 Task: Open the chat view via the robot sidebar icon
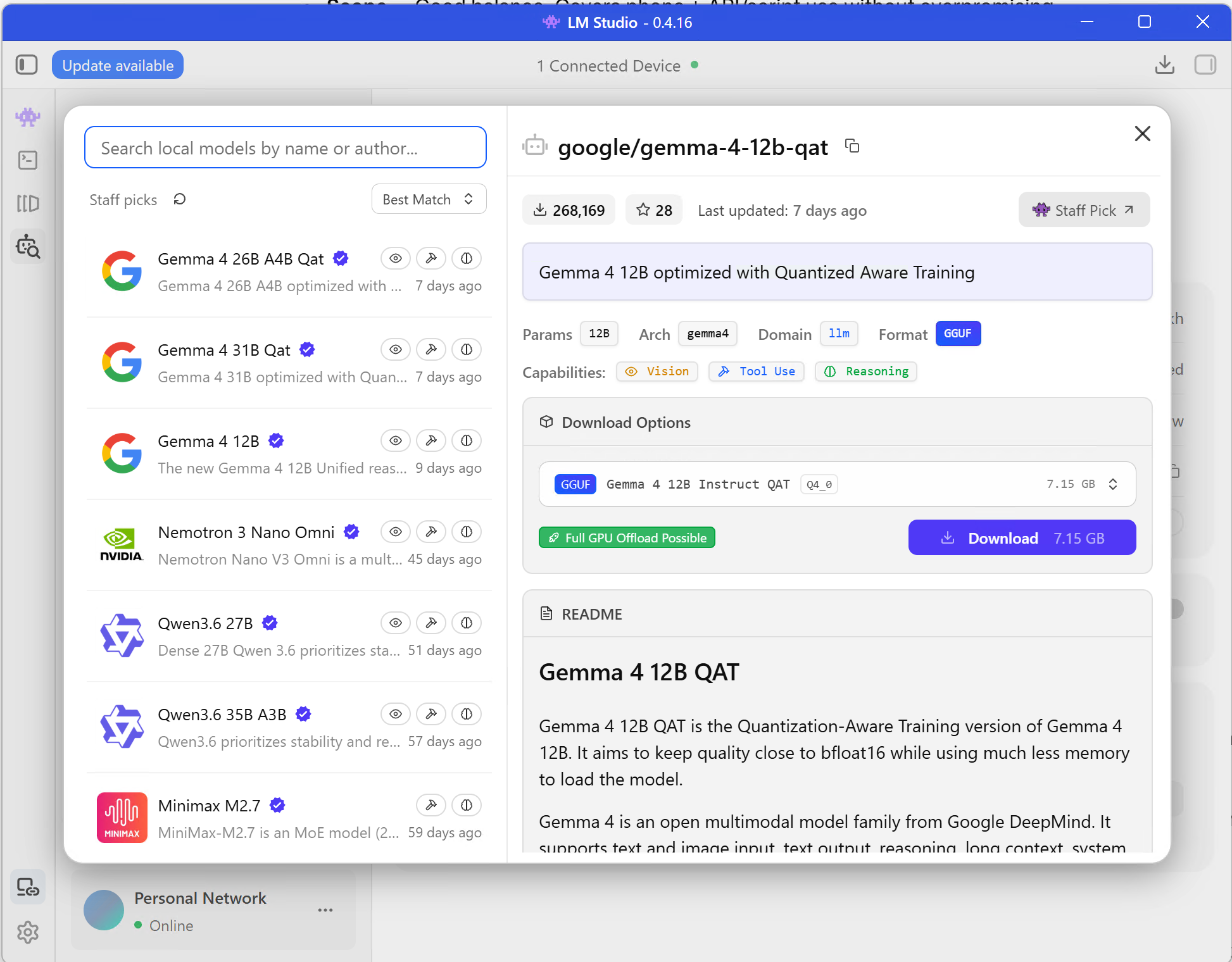pos(28,117)
